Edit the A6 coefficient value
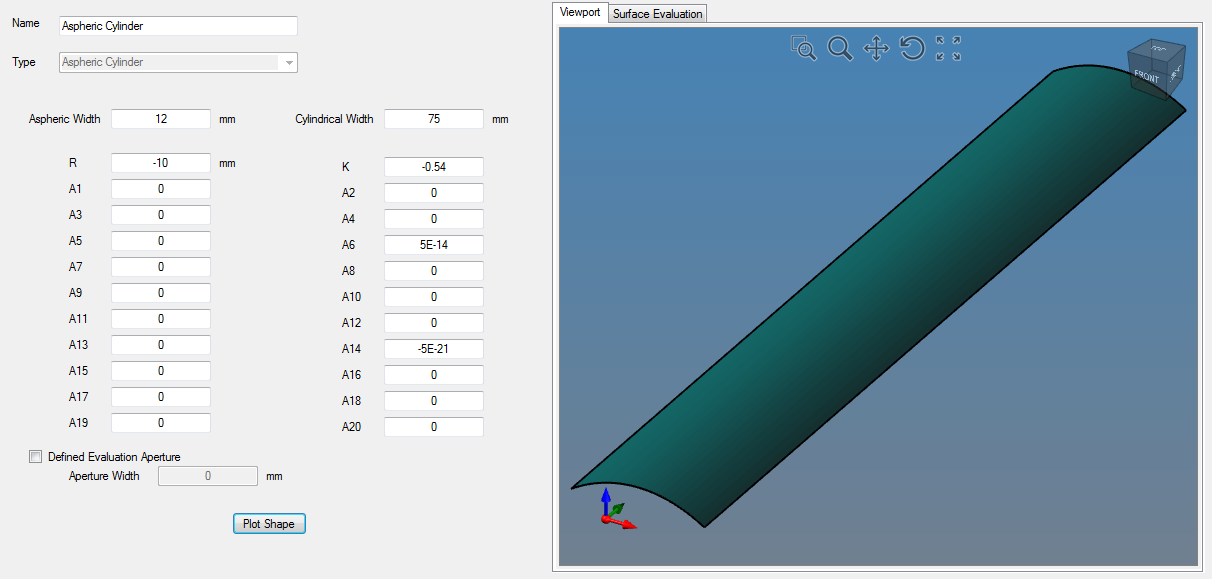The height and width of the screenshot is (579, 1212). click(433, 244)
